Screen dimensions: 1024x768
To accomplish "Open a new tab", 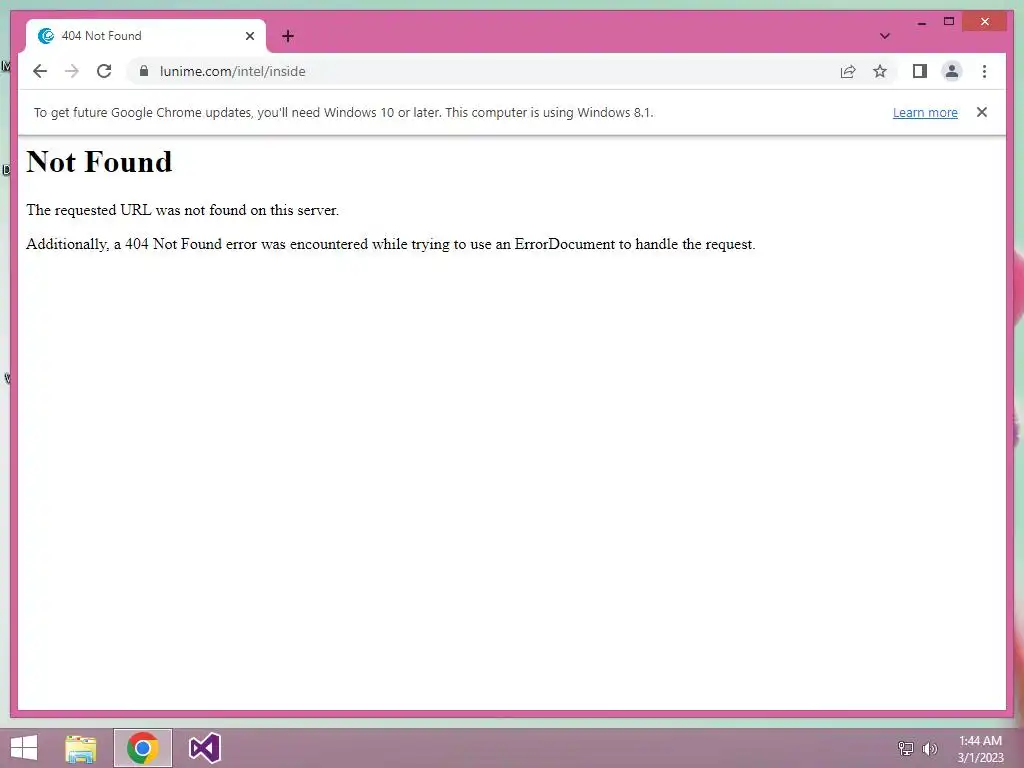I will click(x=288, y=36).
